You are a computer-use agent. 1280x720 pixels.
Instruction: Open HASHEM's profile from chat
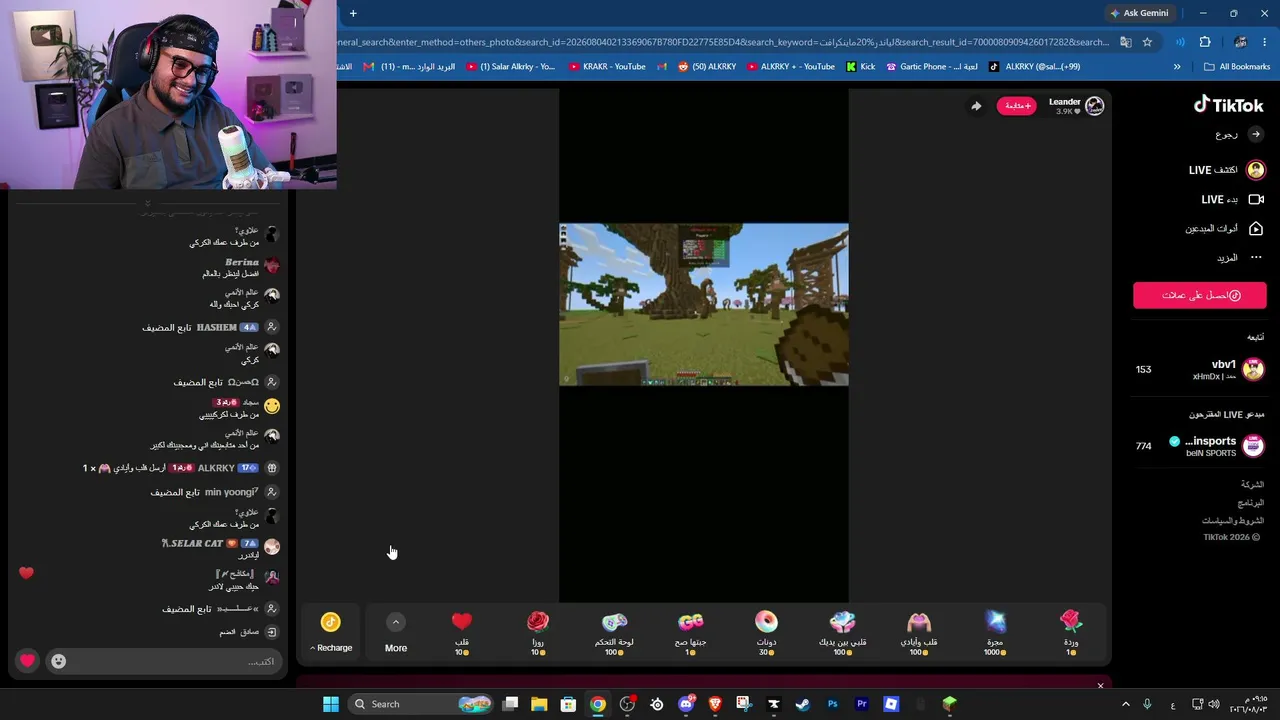(x=217, y=328)
